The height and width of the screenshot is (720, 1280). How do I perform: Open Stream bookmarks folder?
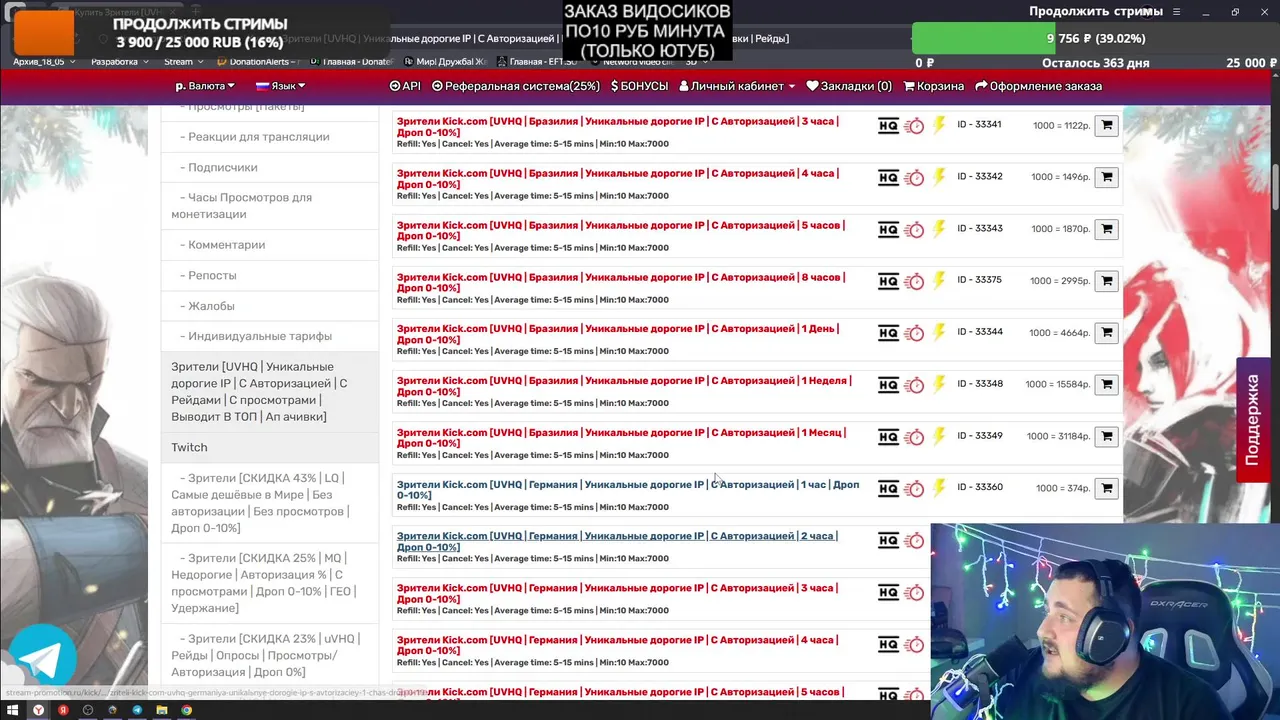coord(183,62)
